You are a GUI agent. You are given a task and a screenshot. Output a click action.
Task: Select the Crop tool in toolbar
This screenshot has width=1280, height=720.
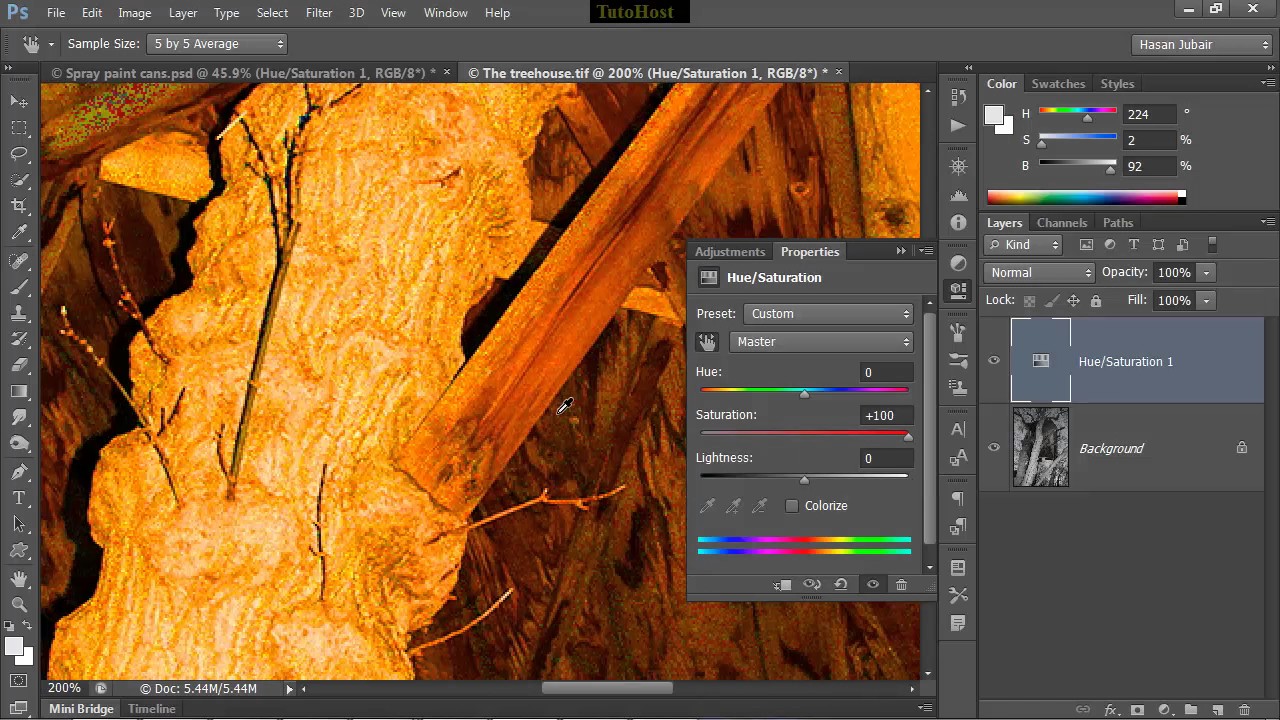pos(19,206)
